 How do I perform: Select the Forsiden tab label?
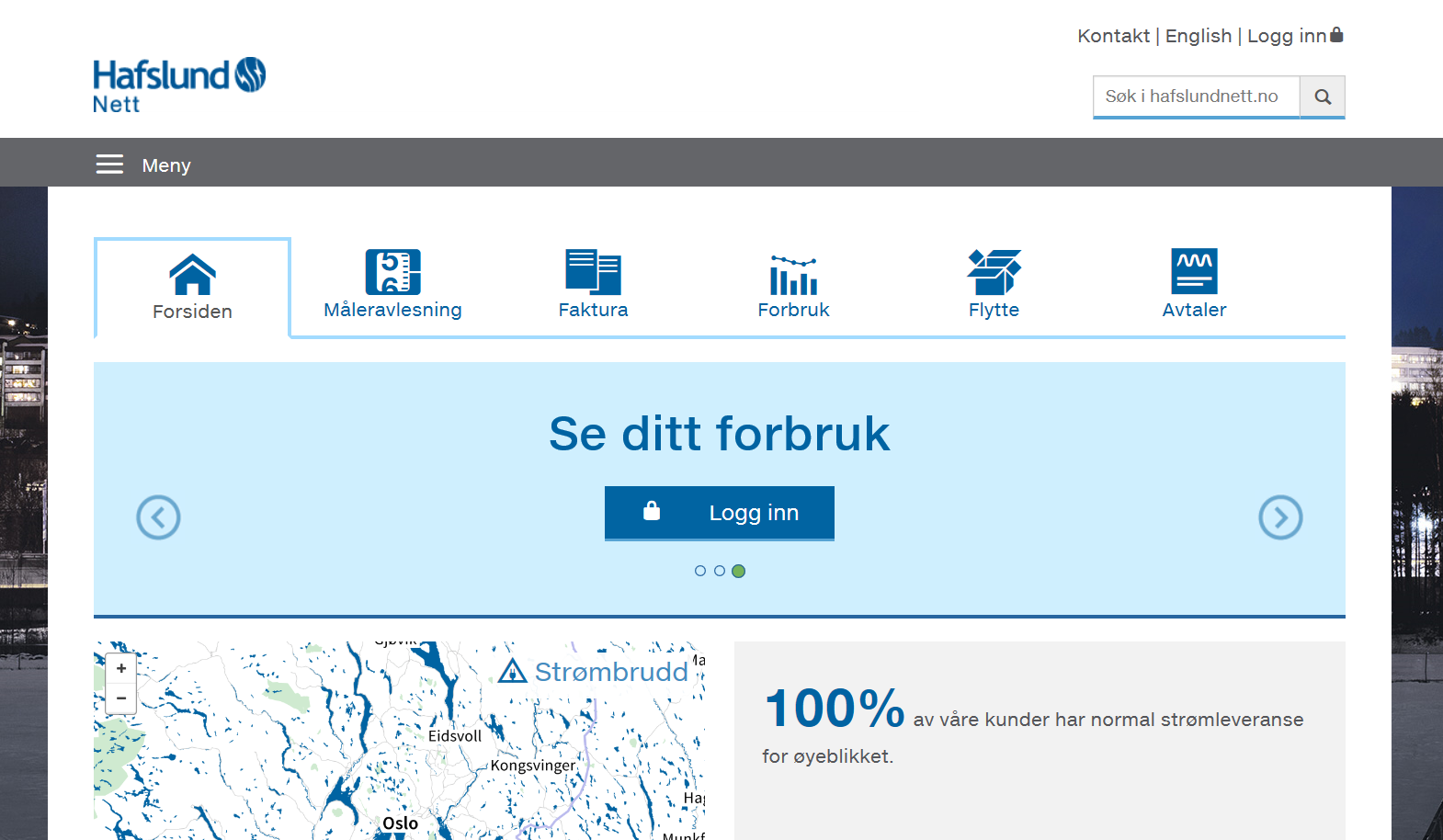click(192, 312)
